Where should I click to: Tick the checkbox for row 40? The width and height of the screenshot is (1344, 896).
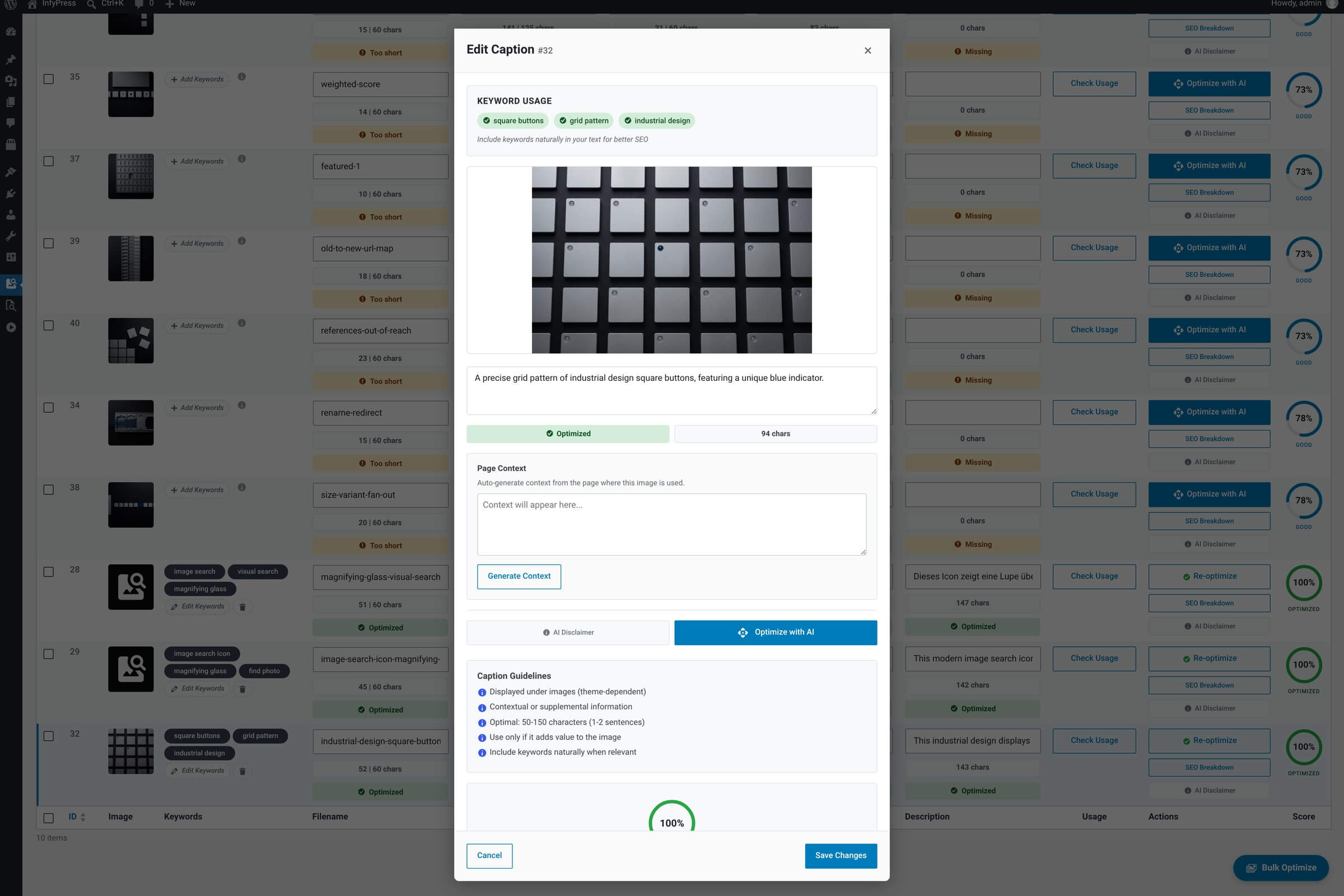[49, 325]
